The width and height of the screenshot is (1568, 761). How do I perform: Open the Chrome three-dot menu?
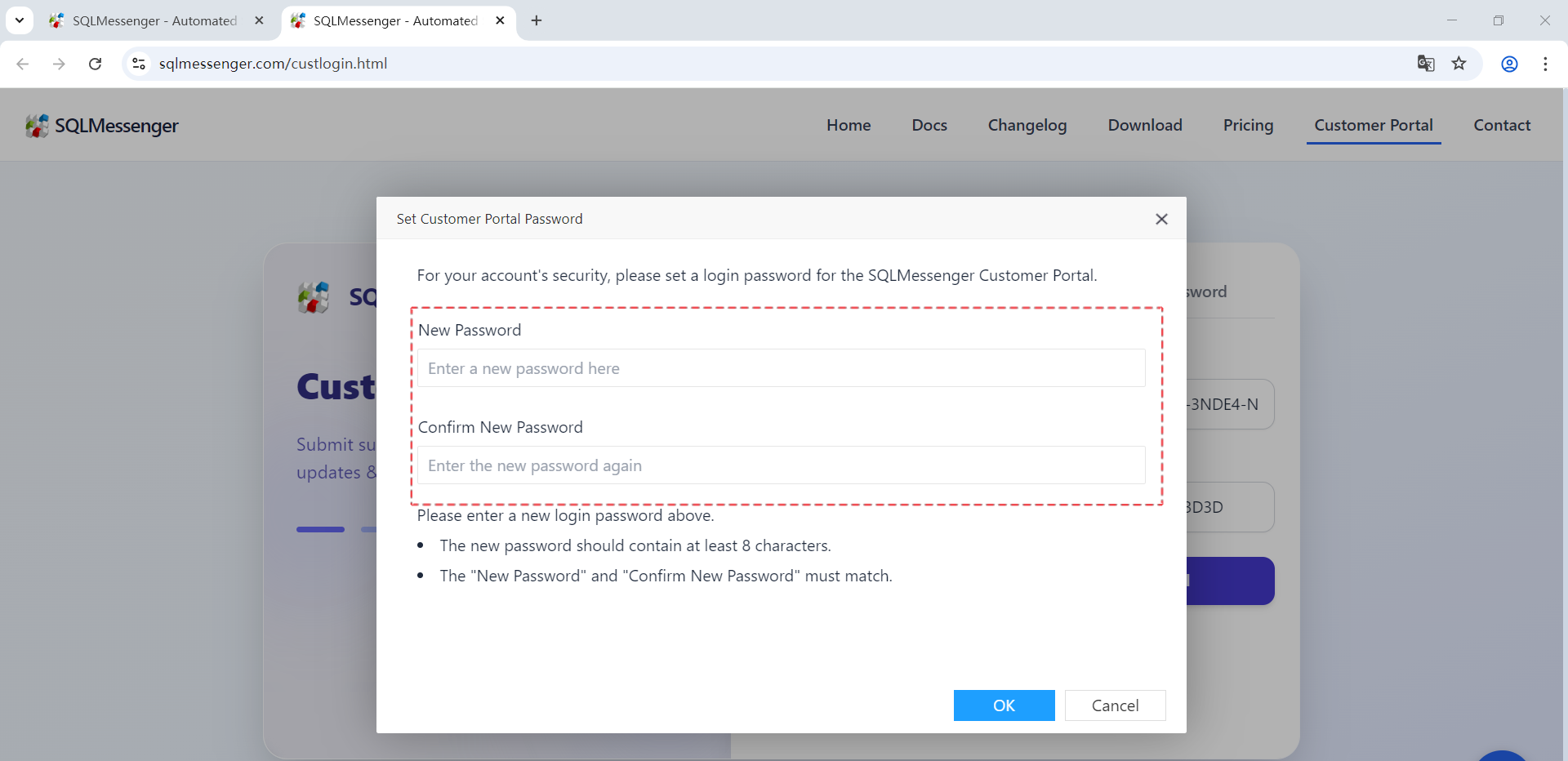point(1545,64)
